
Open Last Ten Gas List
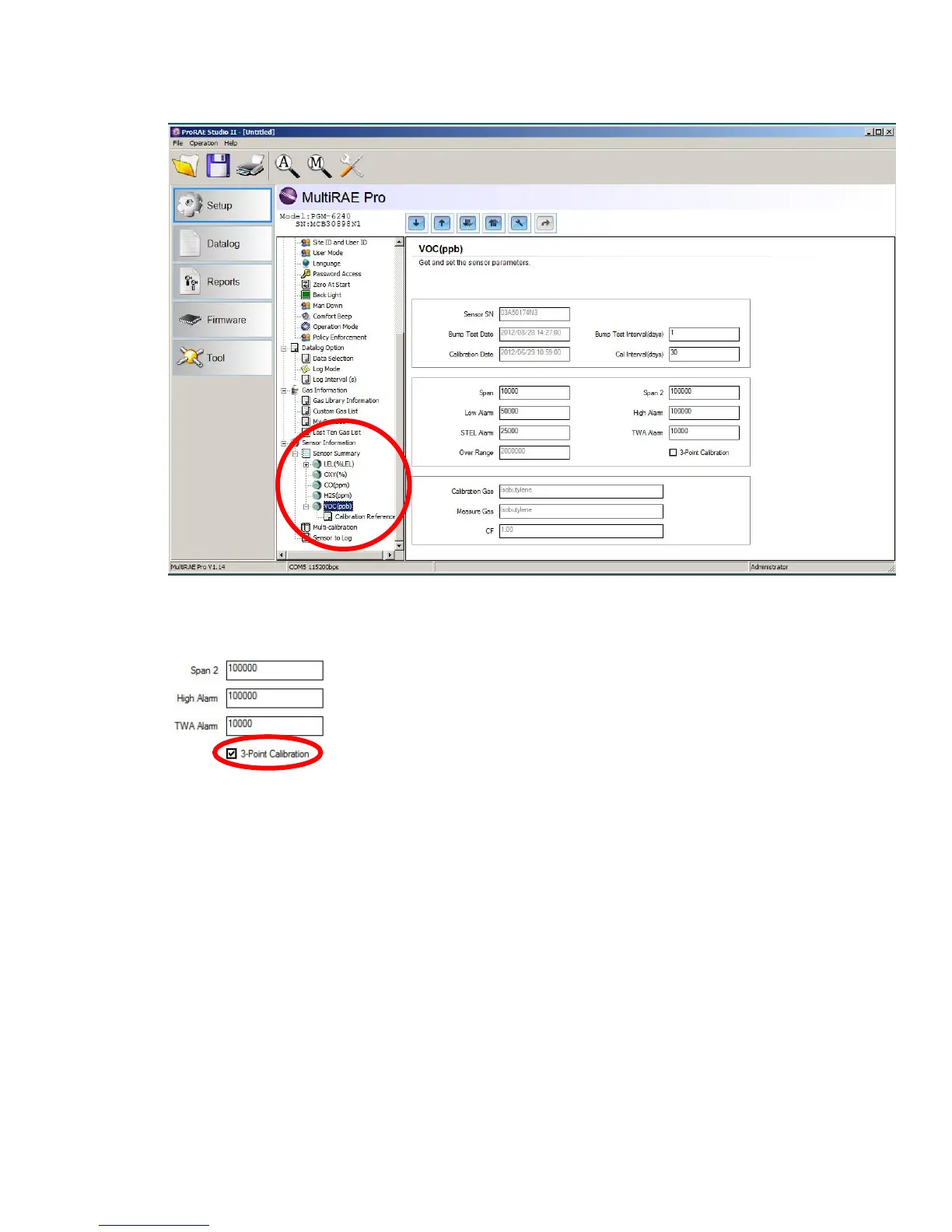(337, 432)
